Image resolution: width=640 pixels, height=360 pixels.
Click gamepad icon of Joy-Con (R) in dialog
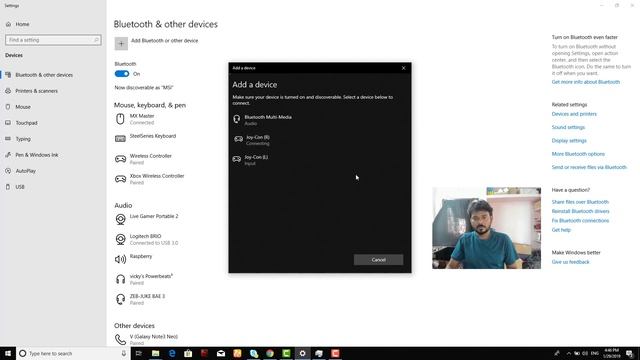click(238, 139)
